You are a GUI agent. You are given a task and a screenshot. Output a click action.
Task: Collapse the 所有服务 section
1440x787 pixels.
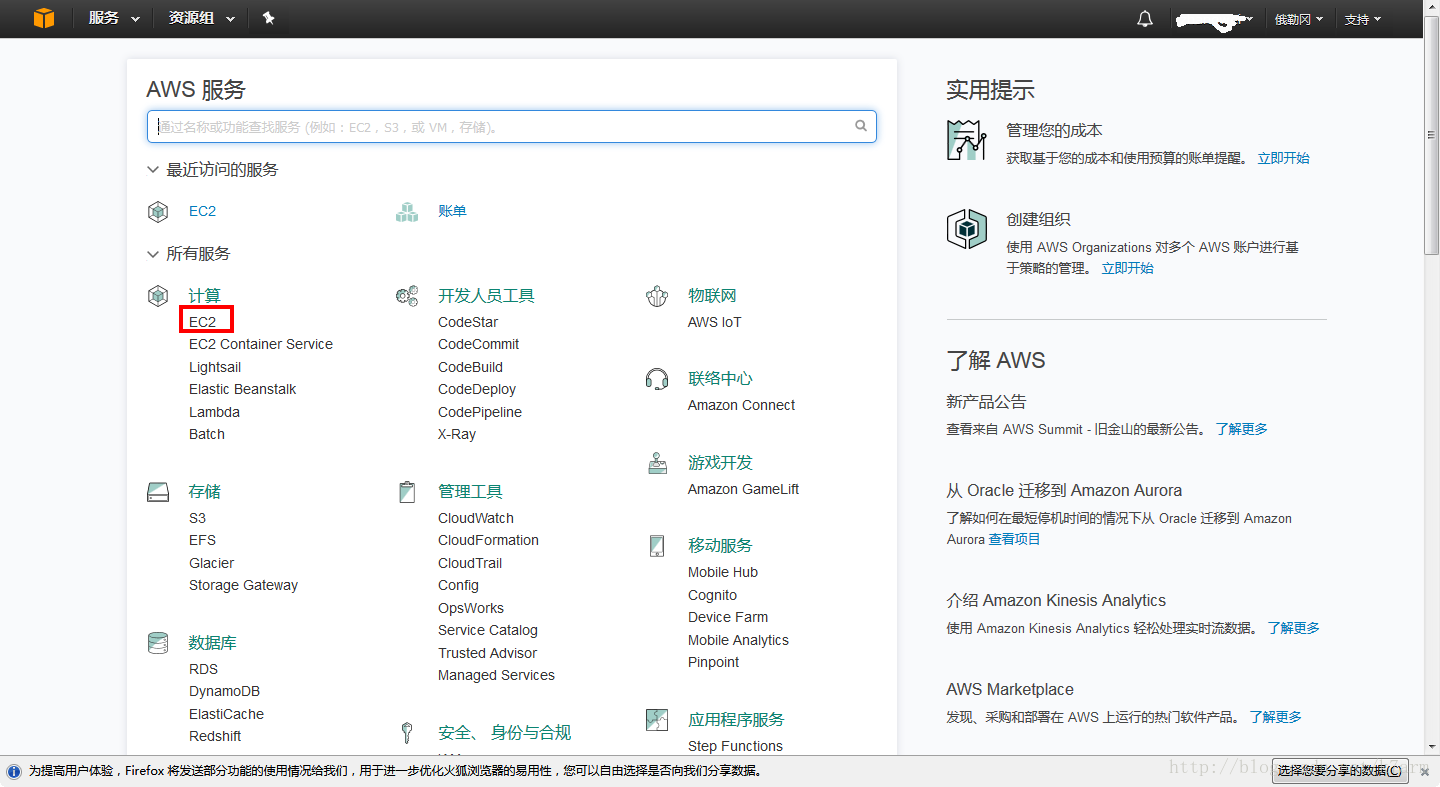point(188,254)
